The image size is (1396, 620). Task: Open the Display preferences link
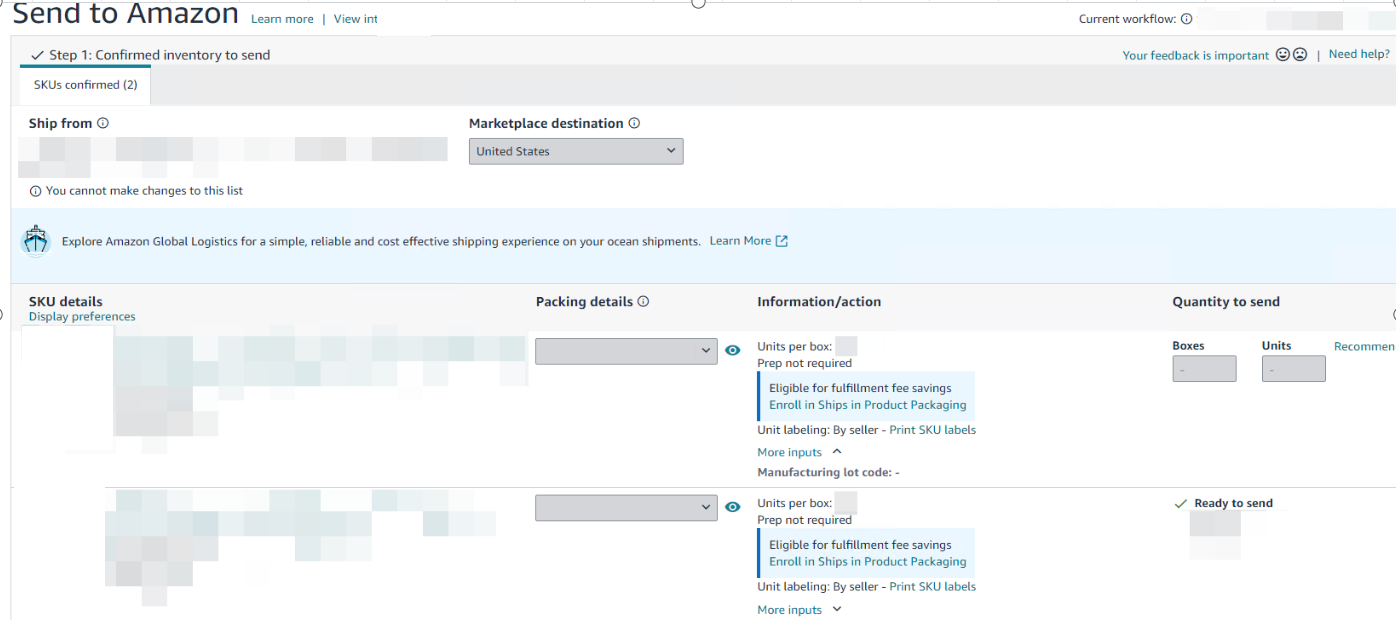[x=82, y=317]
